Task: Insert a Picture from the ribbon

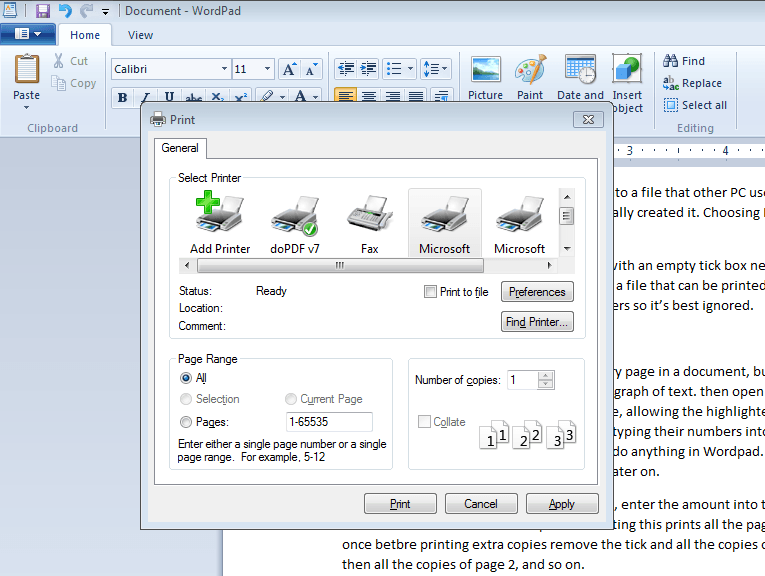Action: point(485,77)
